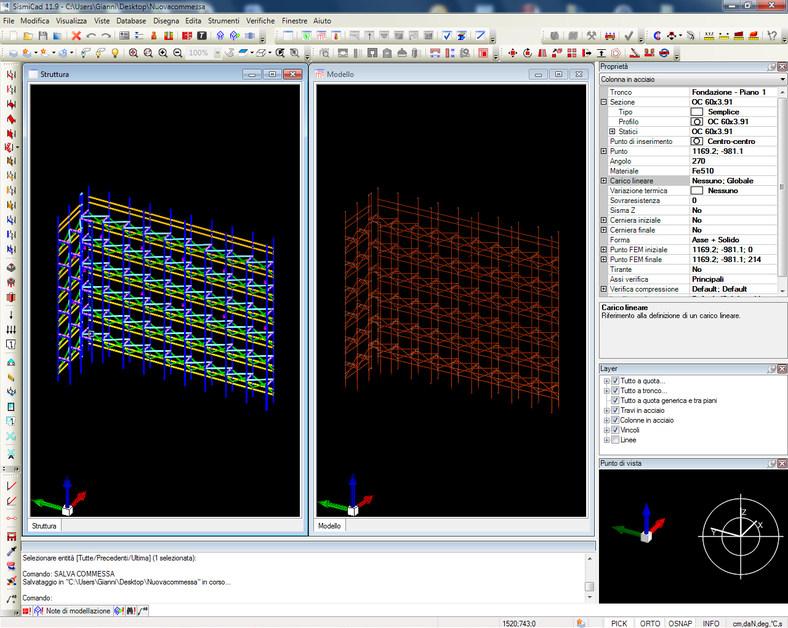Collapse the Sezione property group

604,102
